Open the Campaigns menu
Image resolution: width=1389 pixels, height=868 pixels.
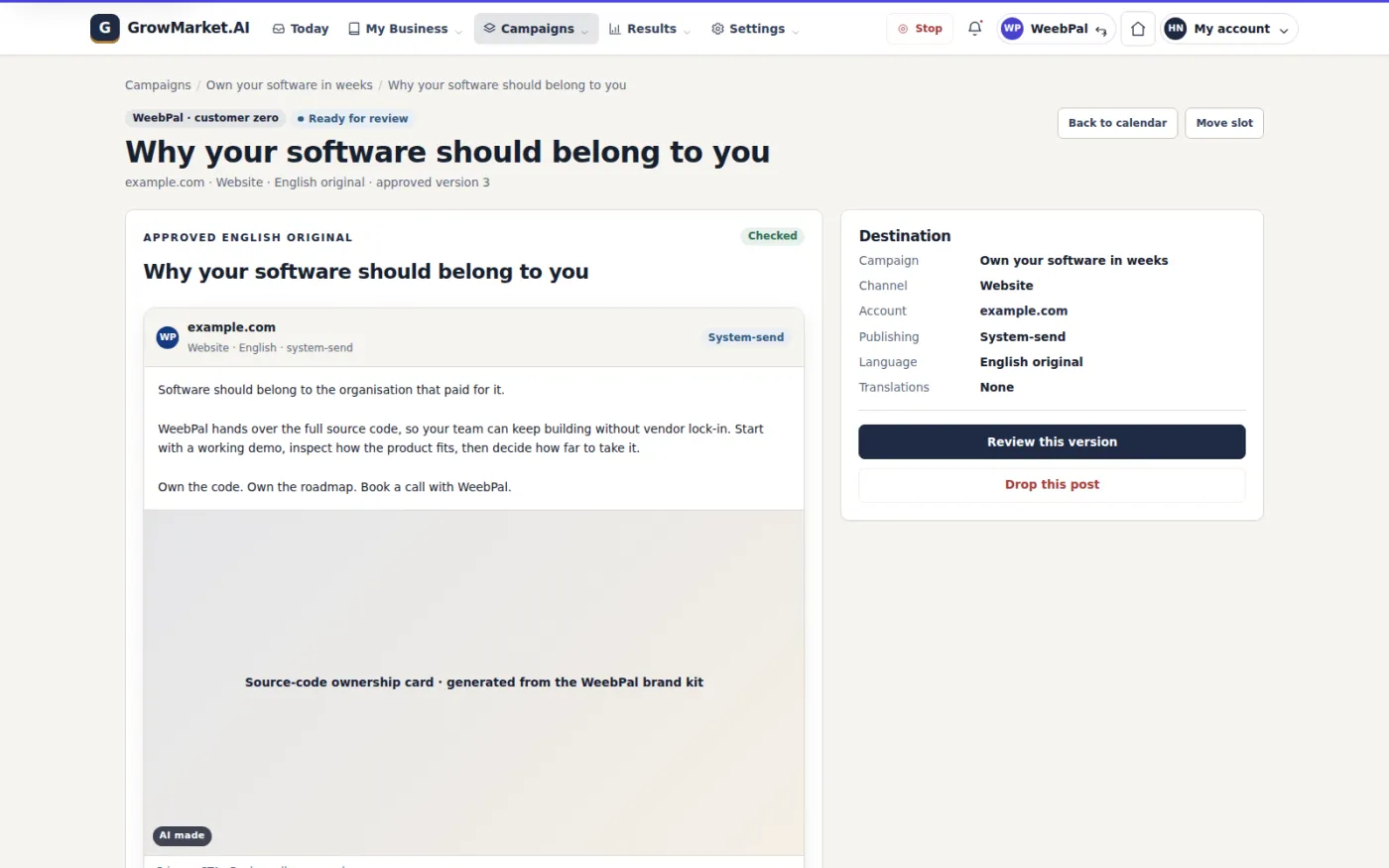coord(536,29)
